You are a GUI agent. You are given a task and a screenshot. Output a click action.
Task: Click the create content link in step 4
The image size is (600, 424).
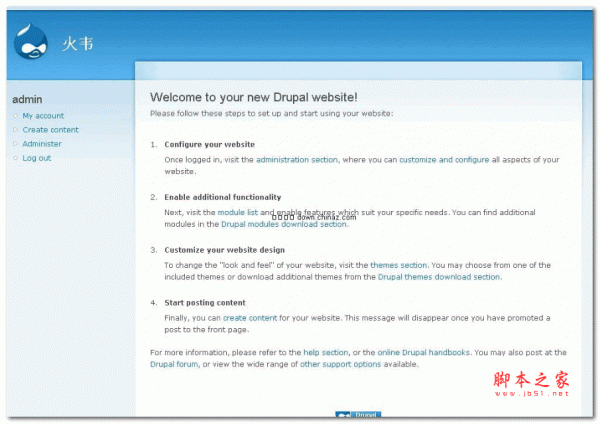pyautogui.click(x=250, y=318)
